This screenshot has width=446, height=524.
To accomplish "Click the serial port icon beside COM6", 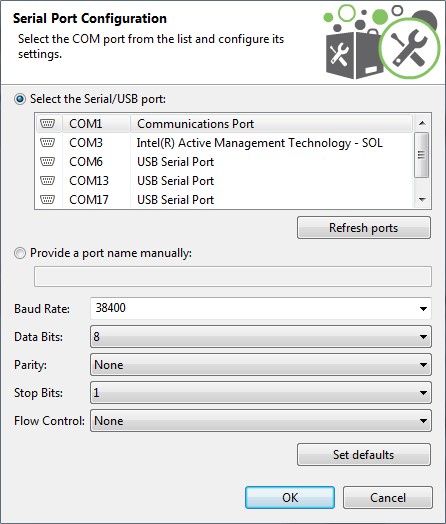I will coord(47,162).
